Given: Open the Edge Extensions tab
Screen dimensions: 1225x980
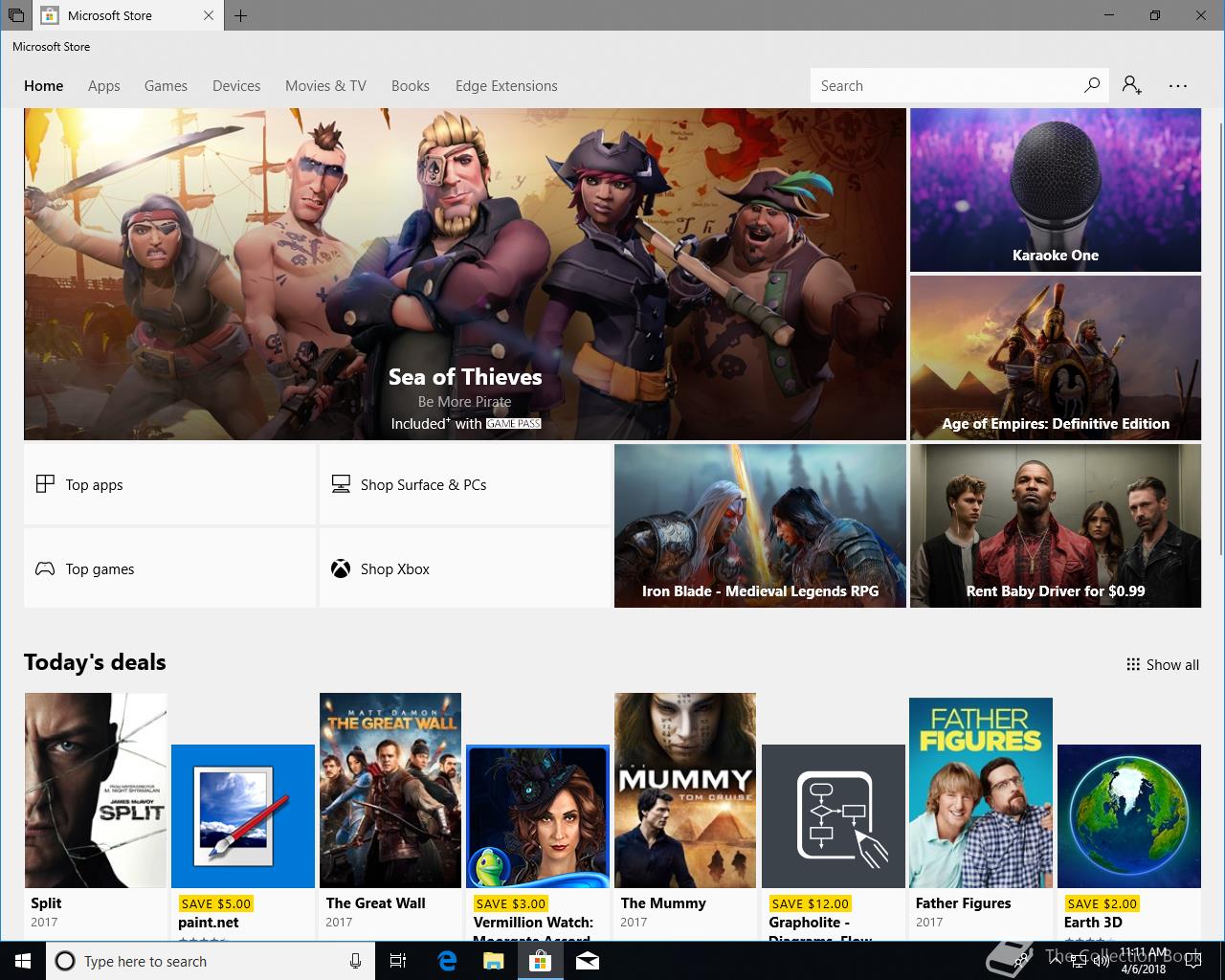Looking at the screenshot, I should (506, 85).
